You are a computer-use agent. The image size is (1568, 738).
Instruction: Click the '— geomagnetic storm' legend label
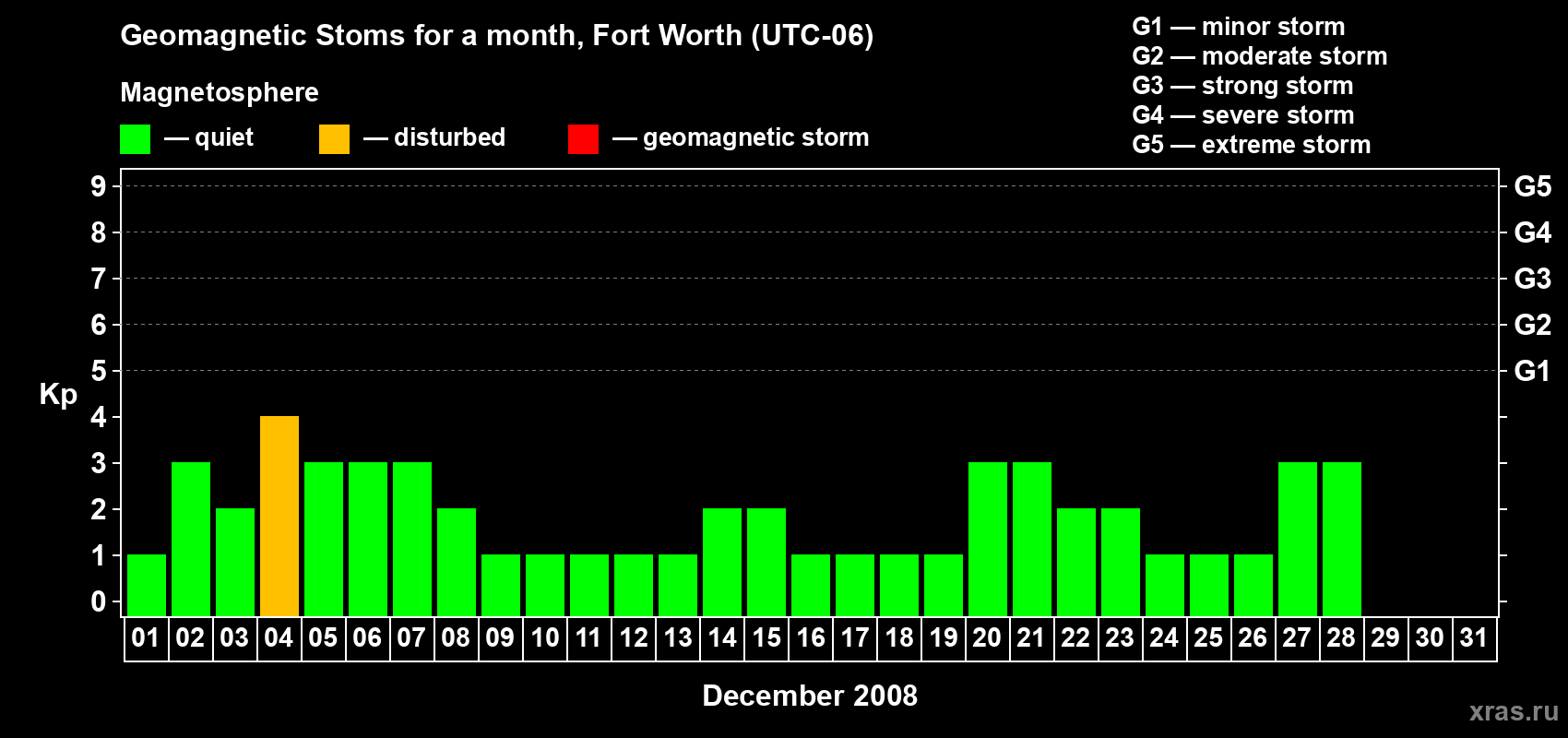tap(741, 138)
